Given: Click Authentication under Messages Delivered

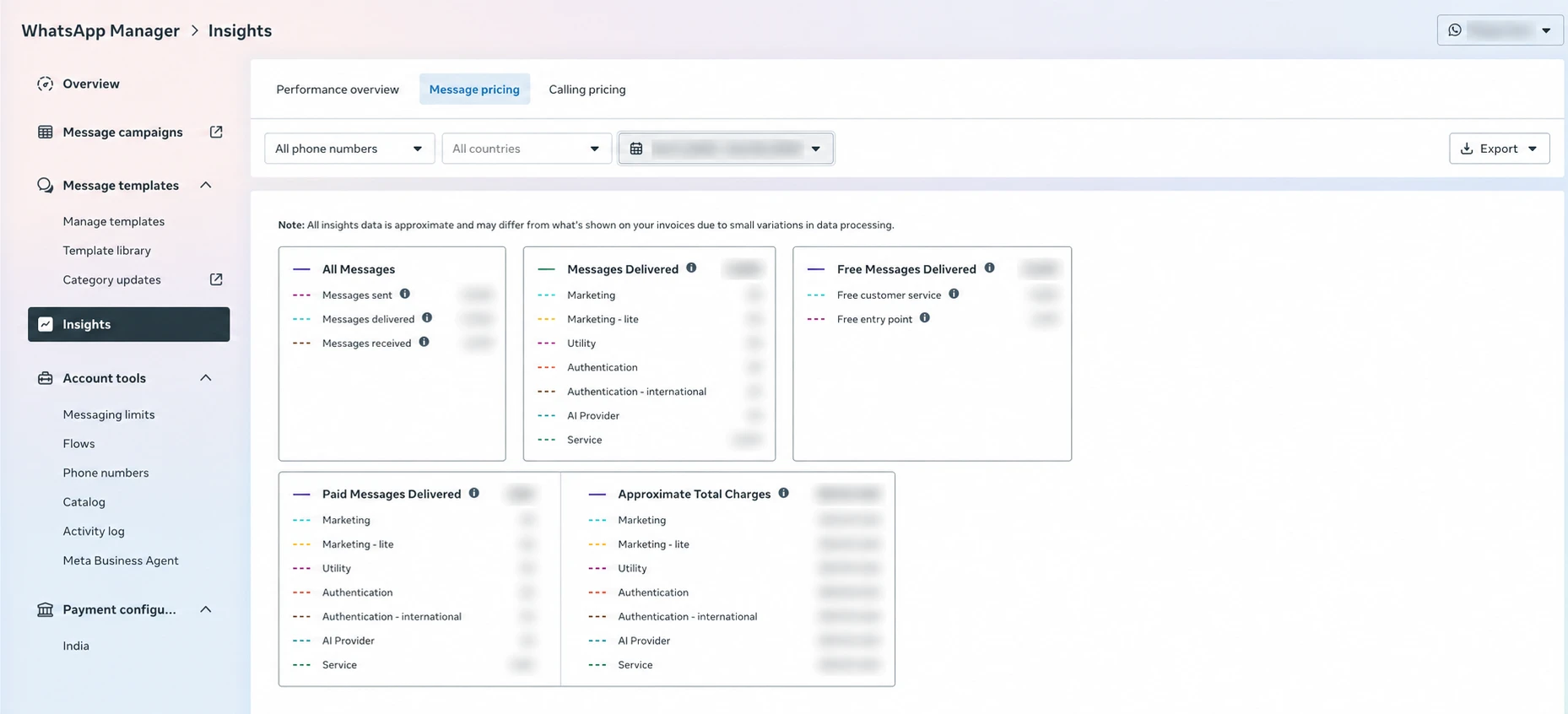Looking at the screenshot, I should click(x=603, y=368).
